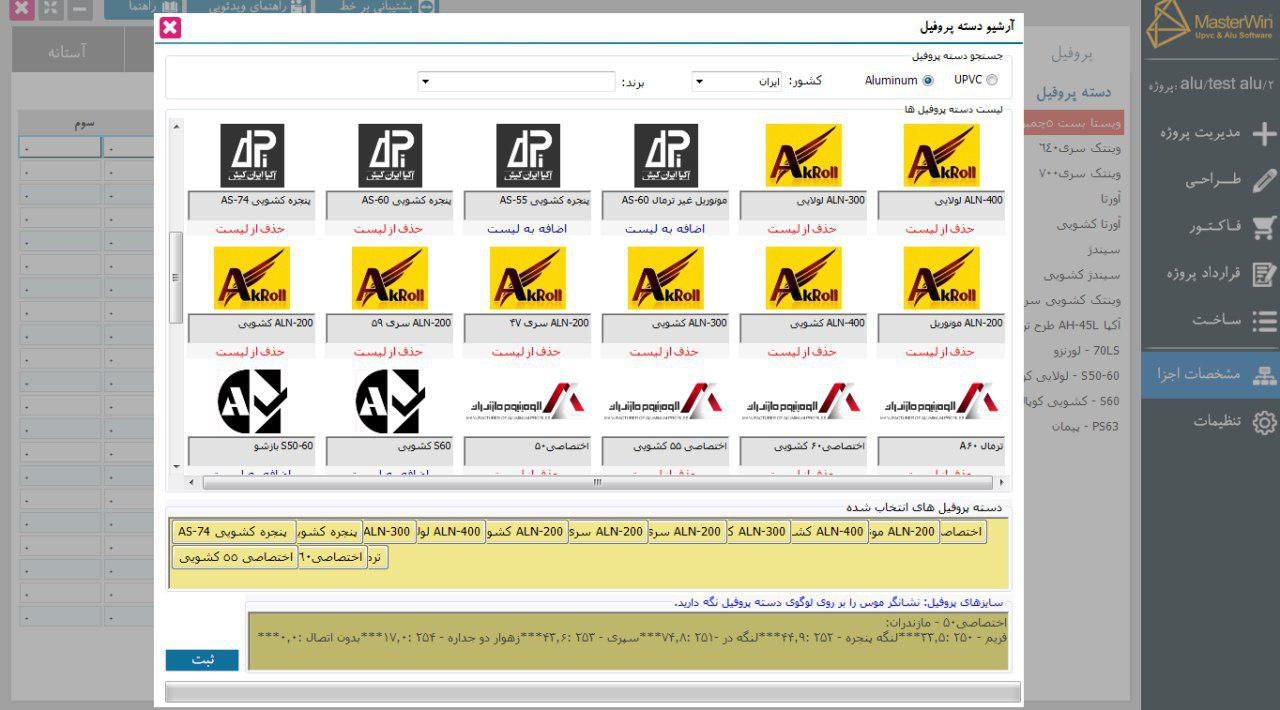The height and width of the screenshot is (710, 1280).
Task: Click حذف از لیست under ALN-400 لولایی
Action: click(x=940, y=229)
